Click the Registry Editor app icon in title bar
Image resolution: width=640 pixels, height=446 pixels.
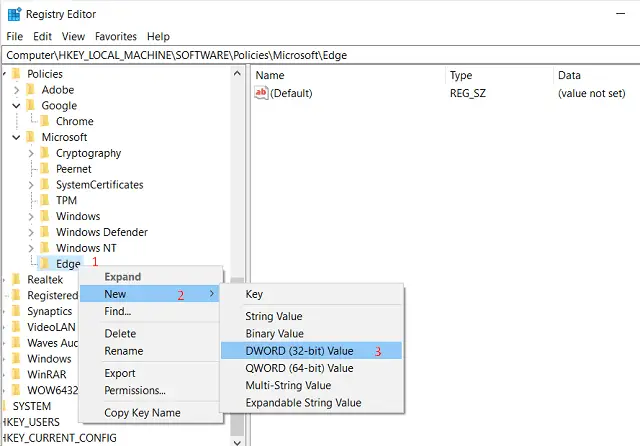[14, 14]
